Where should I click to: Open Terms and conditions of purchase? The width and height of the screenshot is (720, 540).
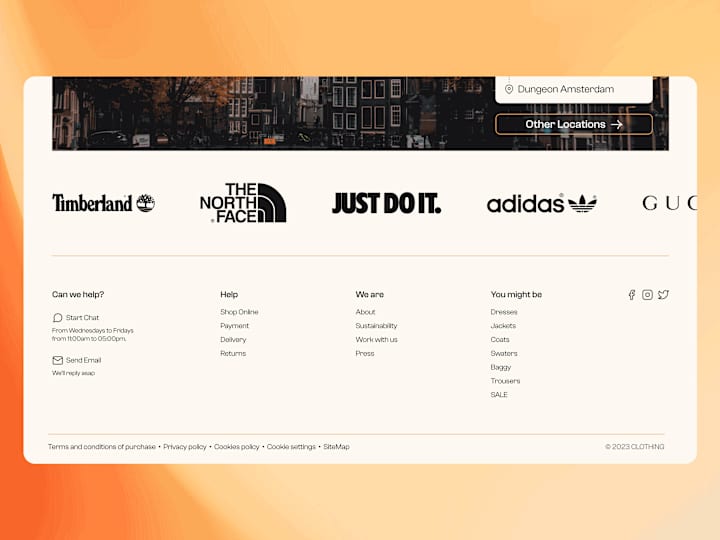(x=102, y=446)
